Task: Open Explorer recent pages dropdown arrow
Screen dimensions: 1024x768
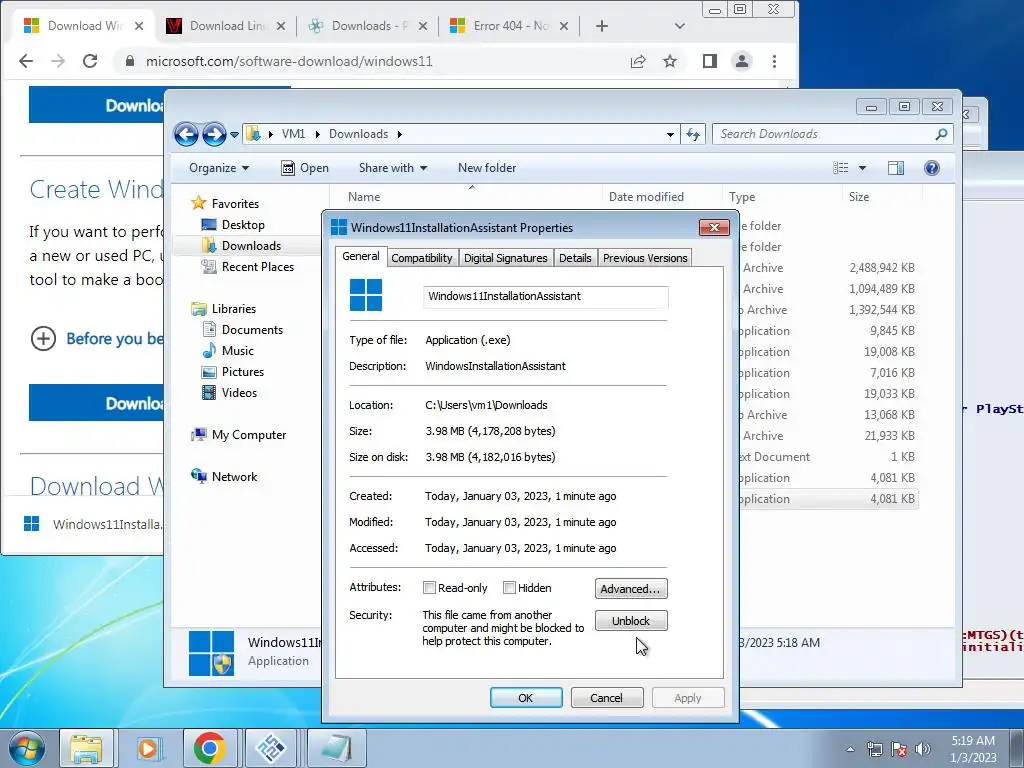Action: (x=234, y=135)
